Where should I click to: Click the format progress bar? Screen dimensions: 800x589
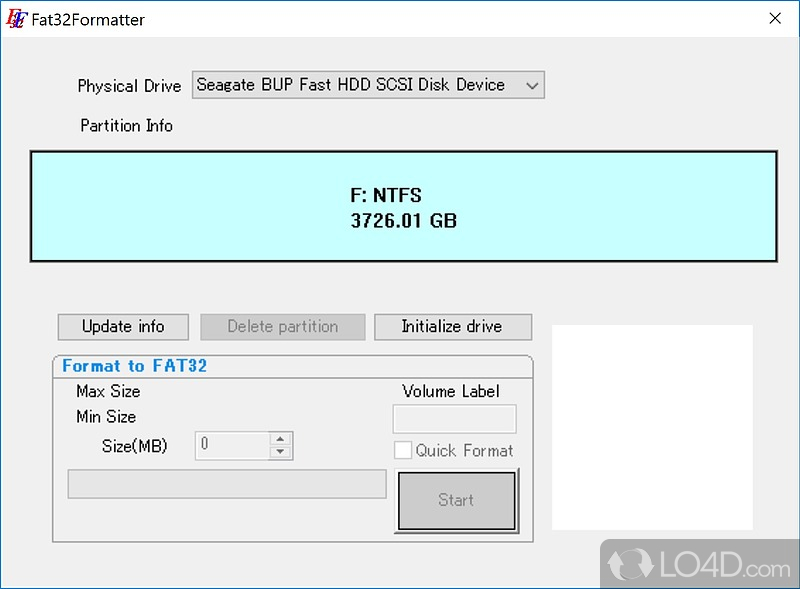(227, 484)
